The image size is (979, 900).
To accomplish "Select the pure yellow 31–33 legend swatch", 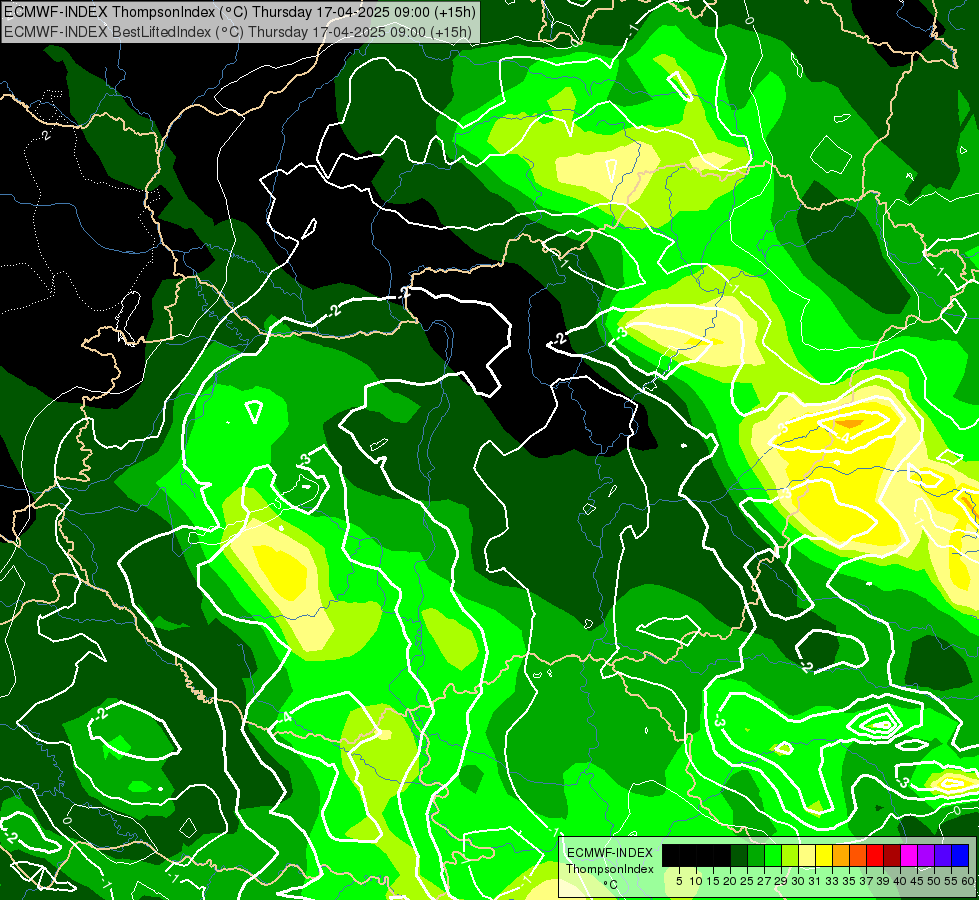I will click(x=824, y=855).
